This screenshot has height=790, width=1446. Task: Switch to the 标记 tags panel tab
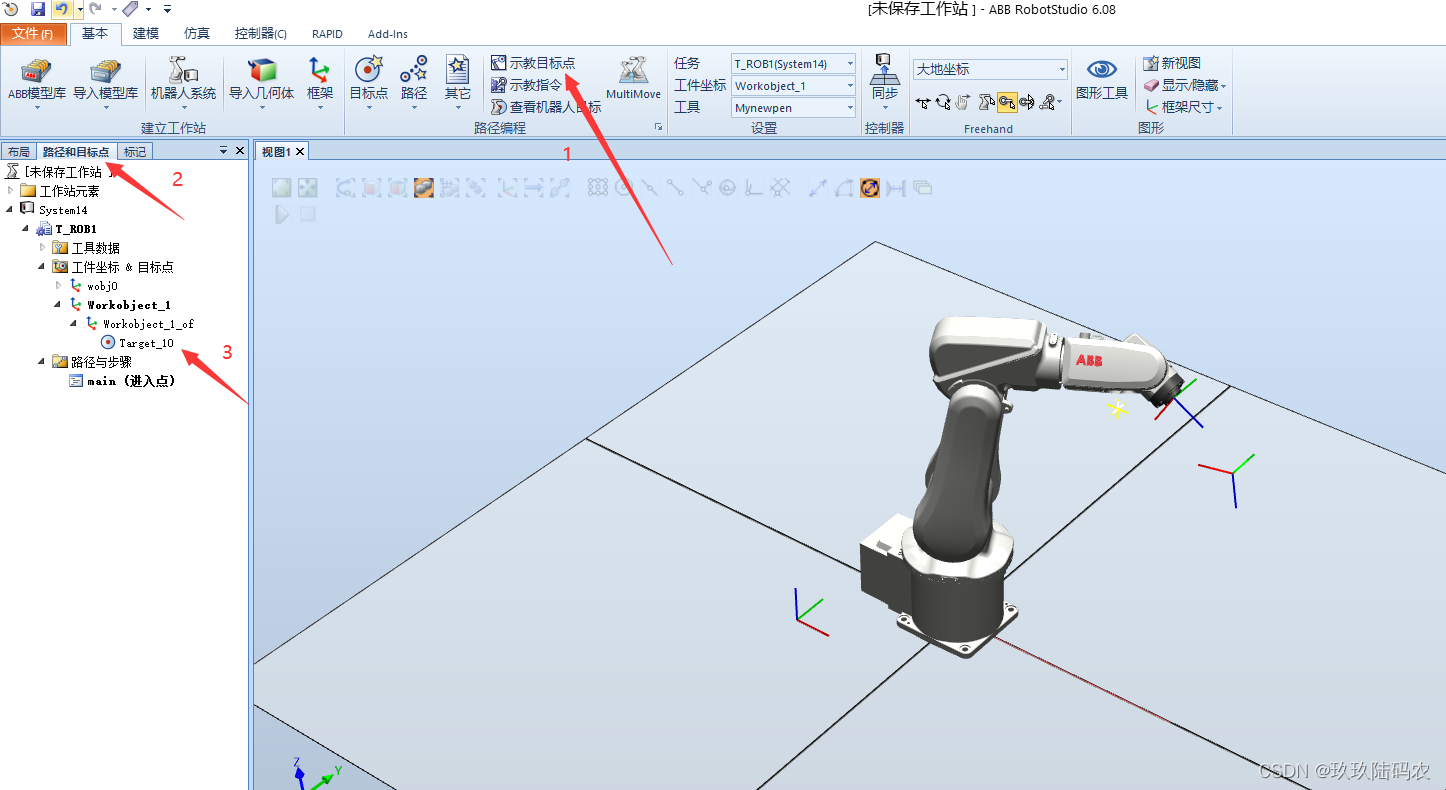pyautogui.click(x=135, y=152)
